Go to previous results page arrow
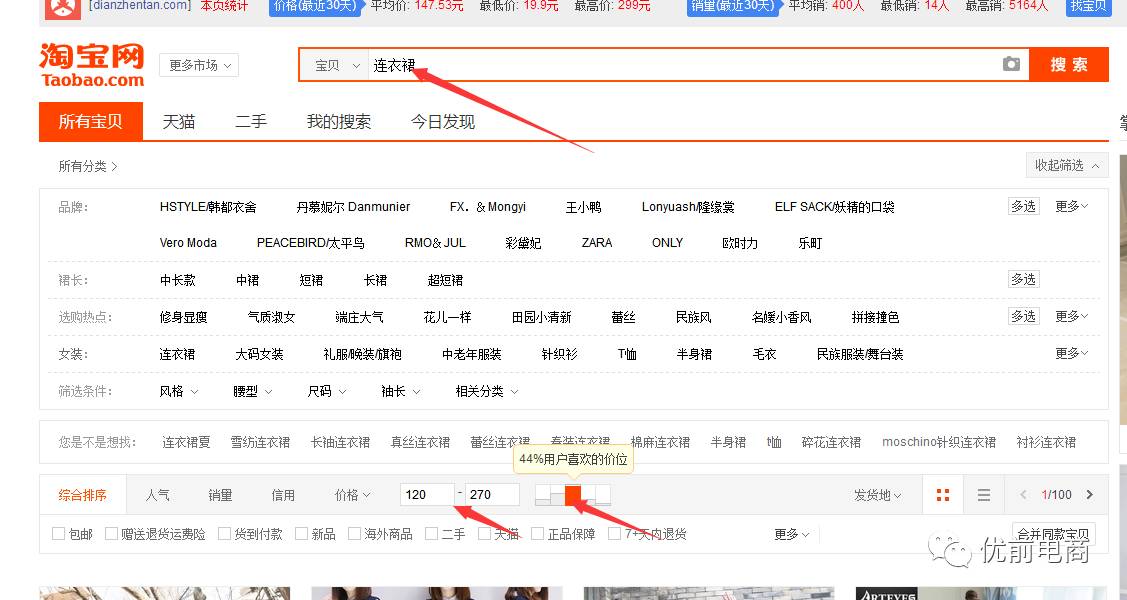 [1024, 494]
